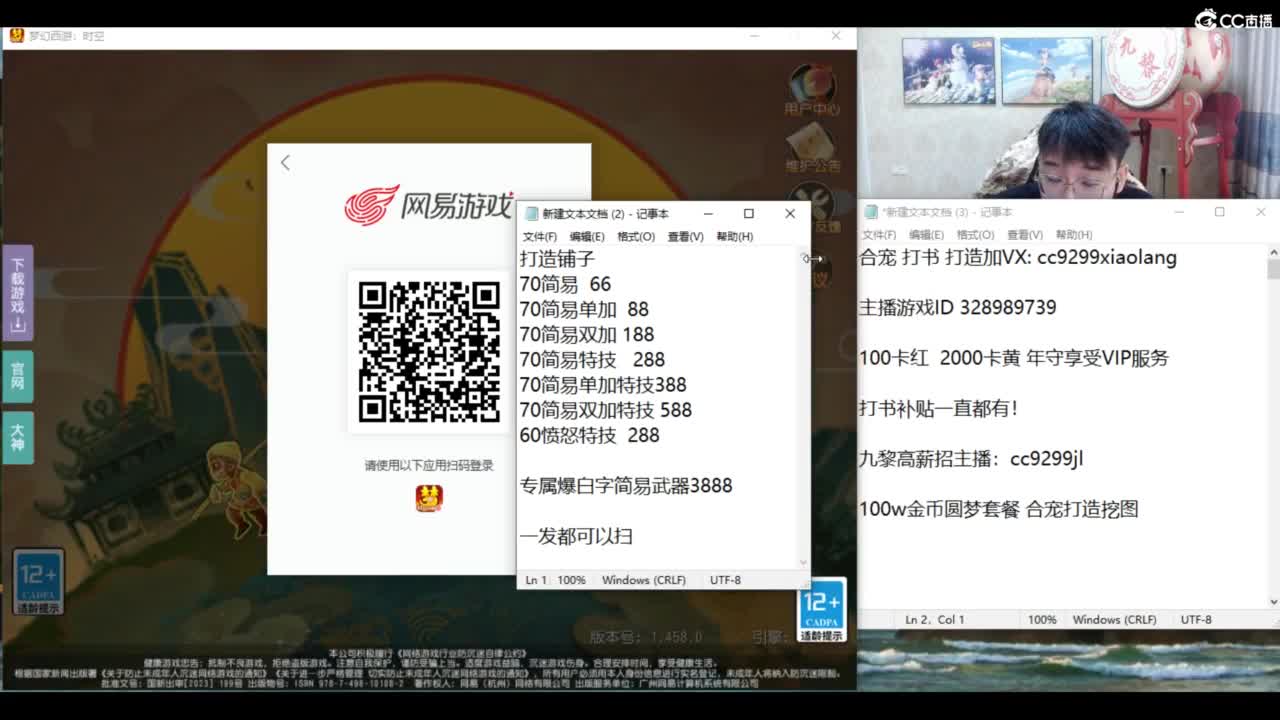
Task: Click the game app icon below QR code
Action: pyautogui.click(x=429, y=497)
